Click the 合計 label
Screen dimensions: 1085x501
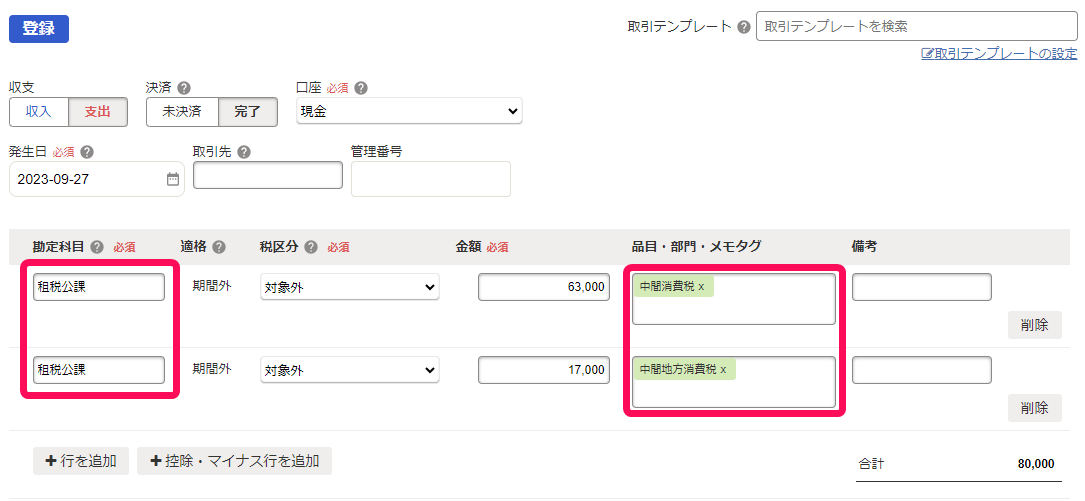click(x=871, y=464)
